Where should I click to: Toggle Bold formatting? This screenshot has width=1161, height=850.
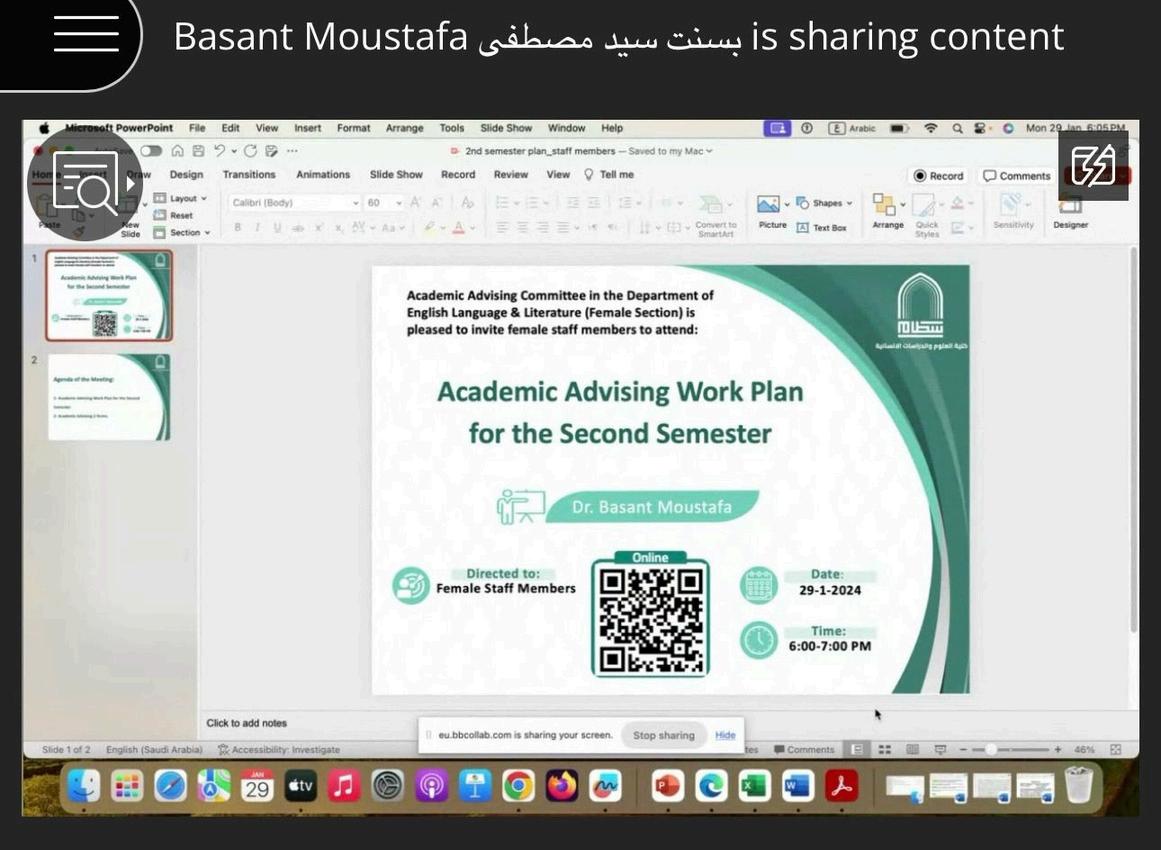pos(238,228)
